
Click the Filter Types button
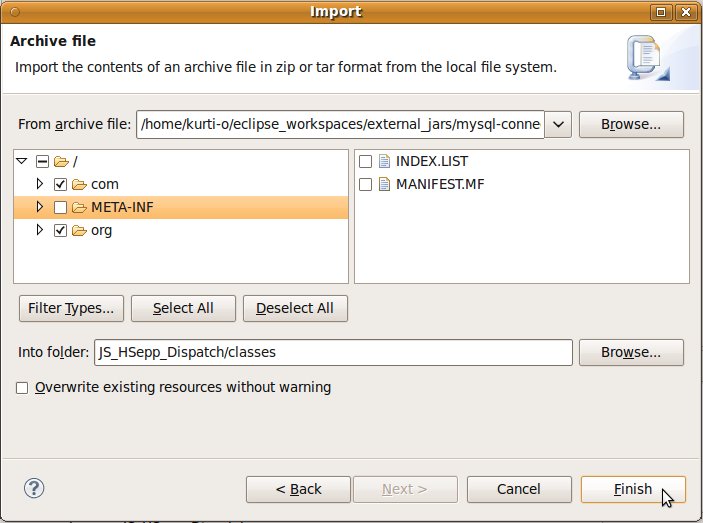(x=71, y=309)
